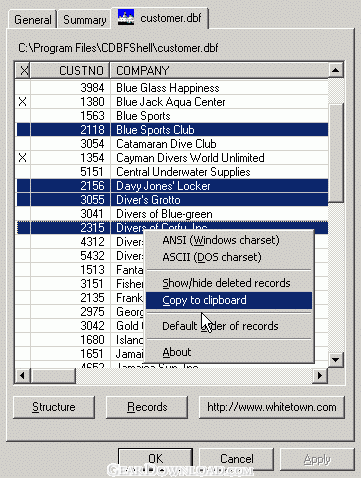The height and width of the screenshot is (478, 361).
Task: Select the Blue Sports Club row
Action: pyautogui.click(x=172, y=130)
